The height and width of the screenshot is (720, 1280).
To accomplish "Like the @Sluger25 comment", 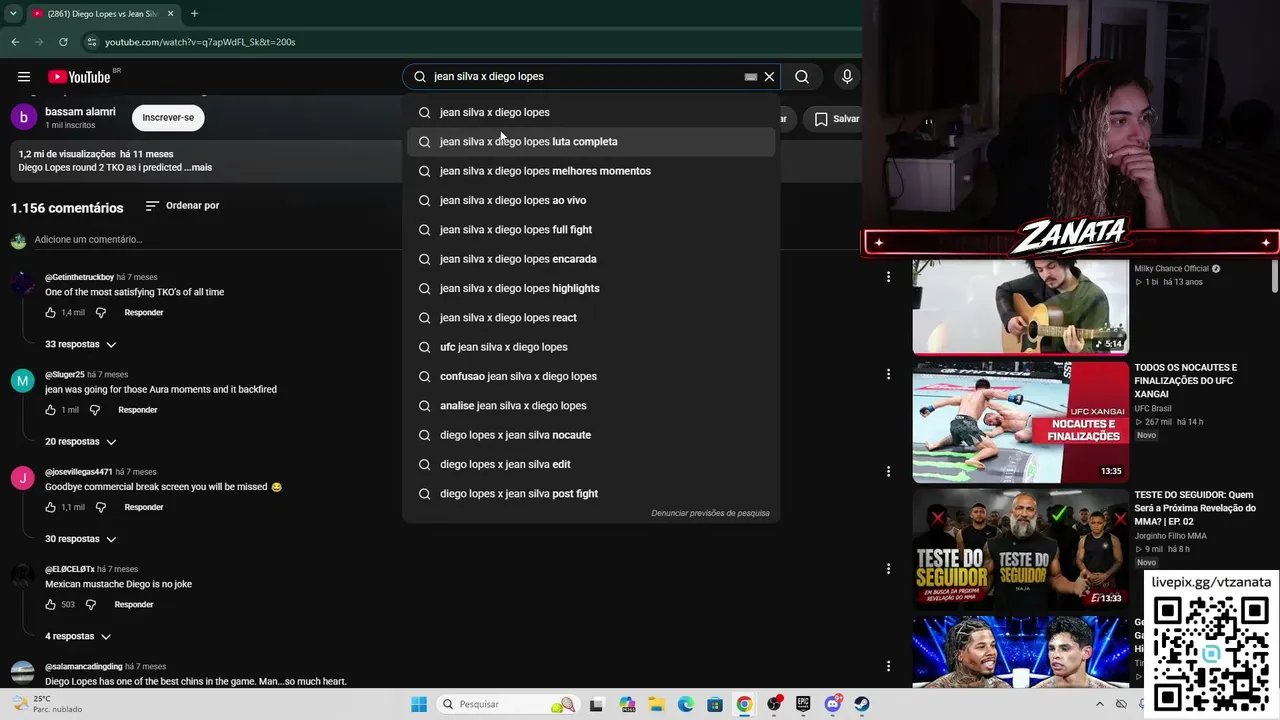I will (50, 410).
